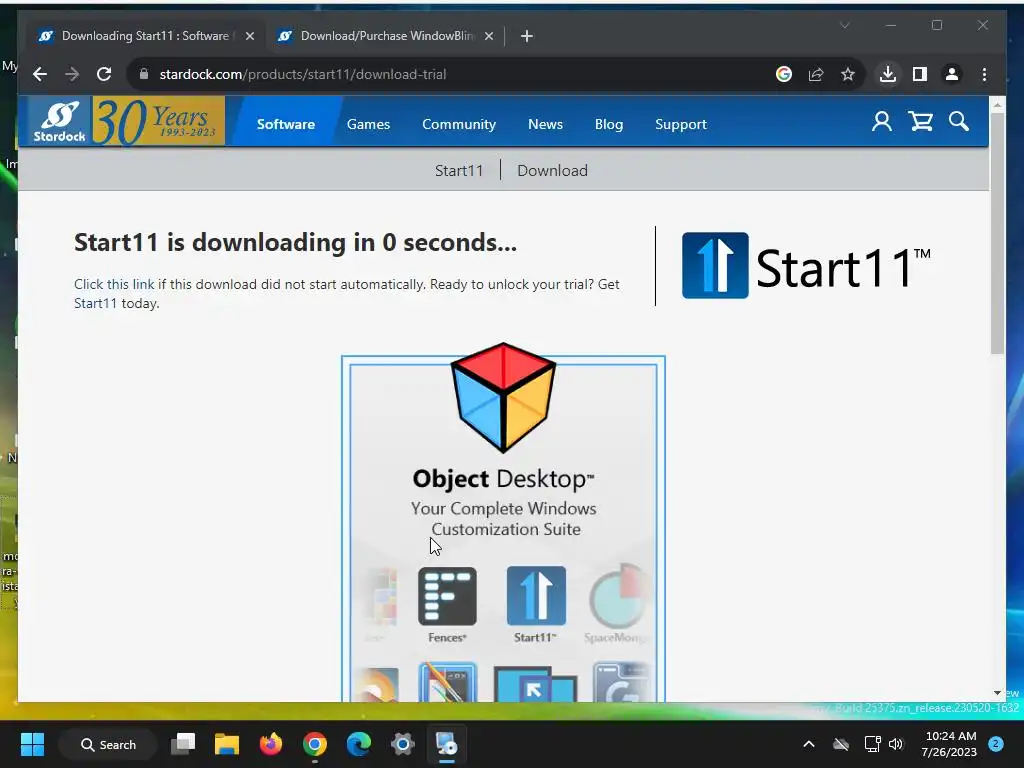Click the taskbar Search box
1024x768 pixels.
tap(108, 744)
